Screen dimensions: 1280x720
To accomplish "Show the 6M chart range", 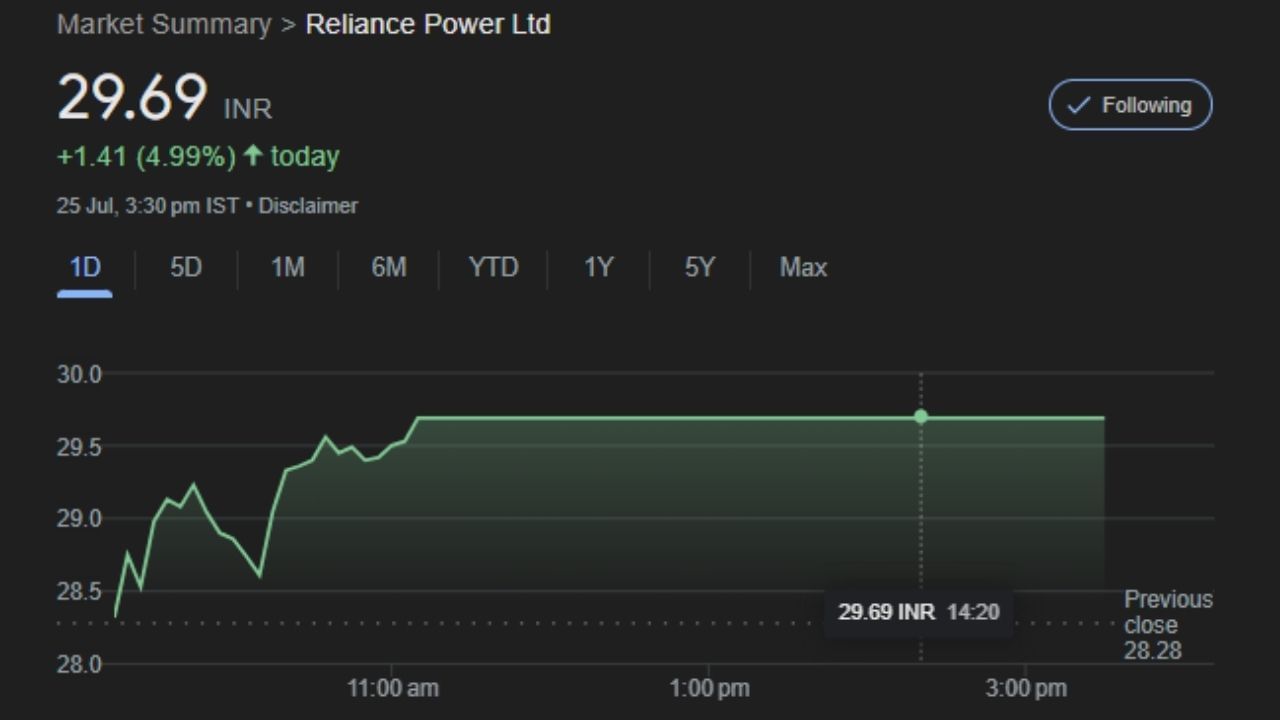I will click(x=389, y=268).
